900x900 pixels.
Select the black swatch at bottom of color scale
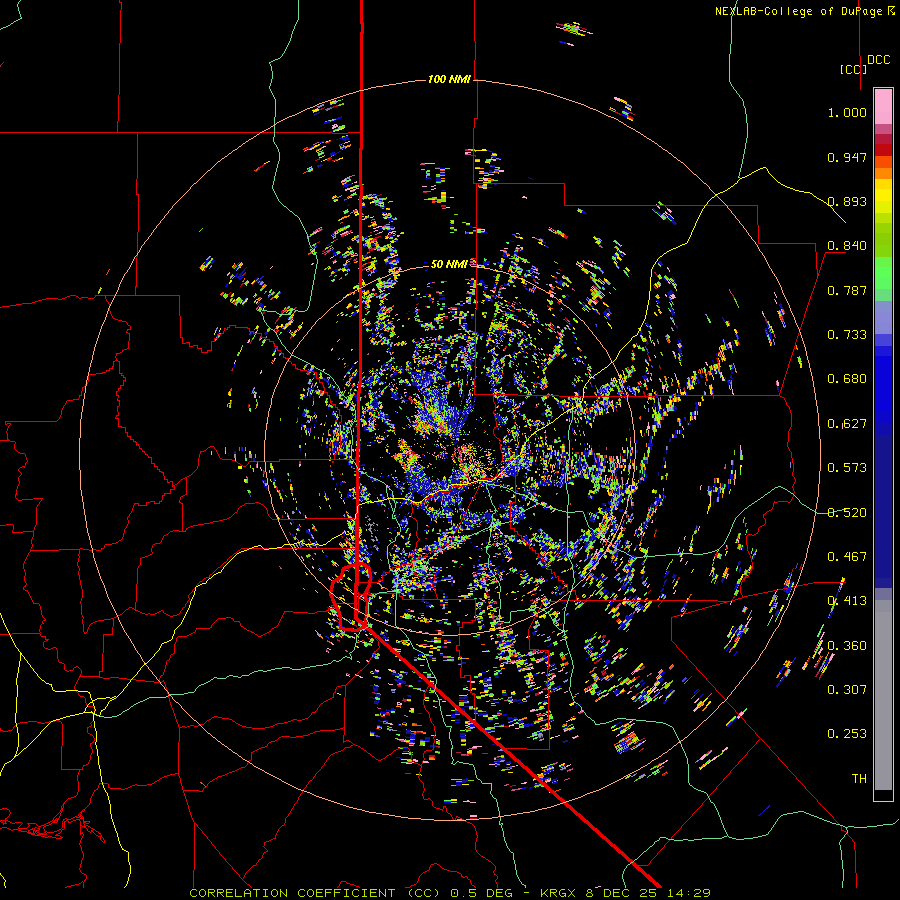pyautogui.click(x=883, y=794)
